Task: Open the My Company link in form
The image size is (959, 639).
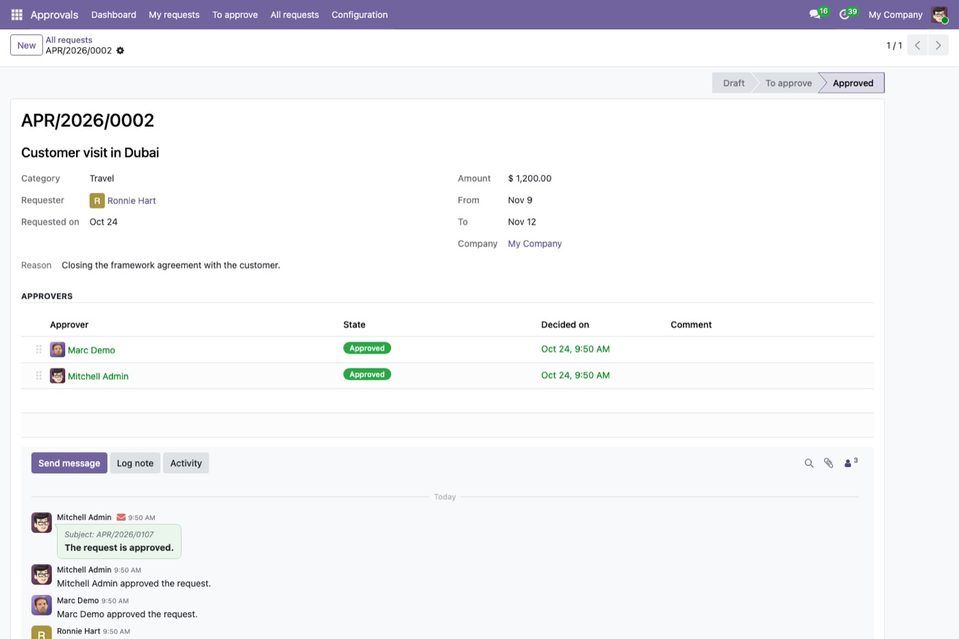Action: (535, 243)
